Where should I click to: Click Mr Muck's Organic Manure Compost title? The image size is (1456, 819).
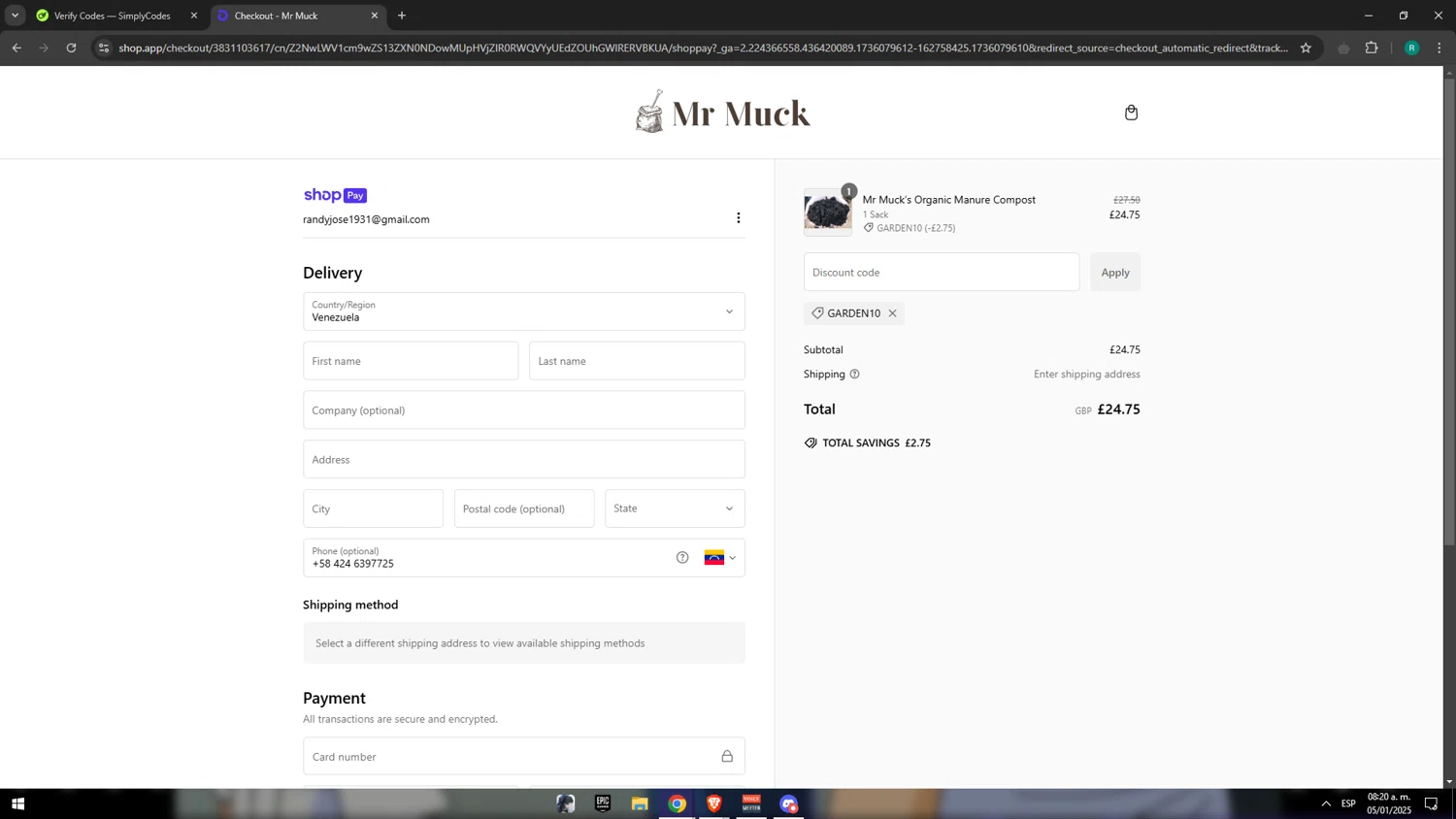pos(948,200)
